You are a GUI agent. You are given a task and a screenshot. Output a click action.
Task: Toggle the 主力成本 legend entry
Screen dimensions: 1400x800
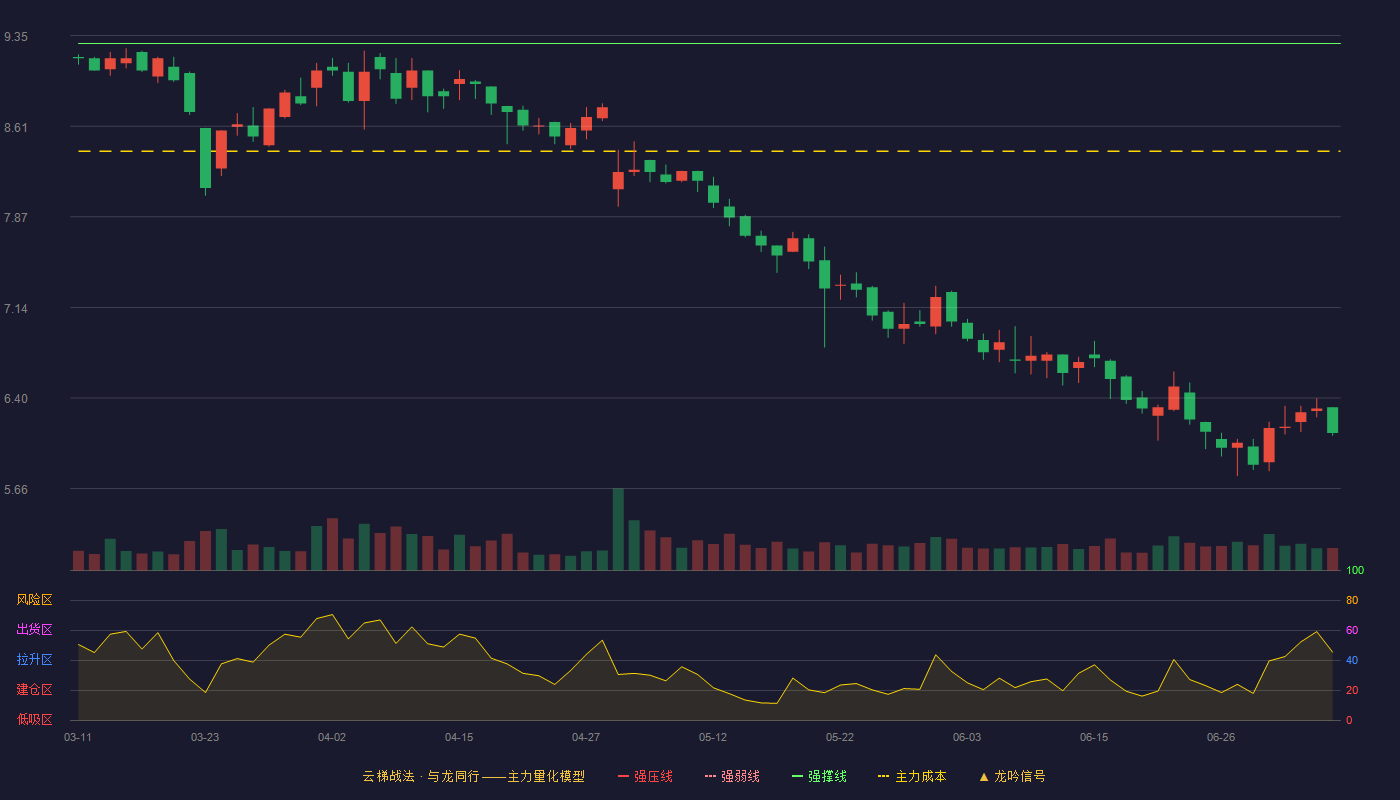912,776
